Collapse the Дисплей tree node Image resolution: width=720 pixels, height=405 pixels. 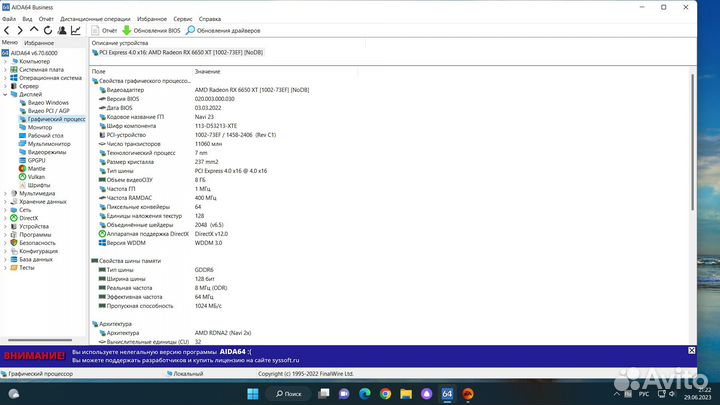6,94
